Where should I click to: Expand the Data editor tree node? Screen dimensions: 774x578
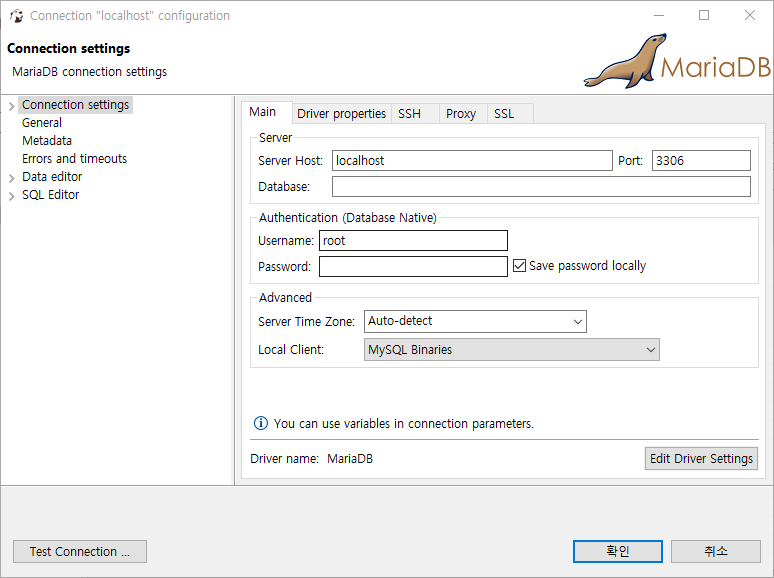click(11, 178)
